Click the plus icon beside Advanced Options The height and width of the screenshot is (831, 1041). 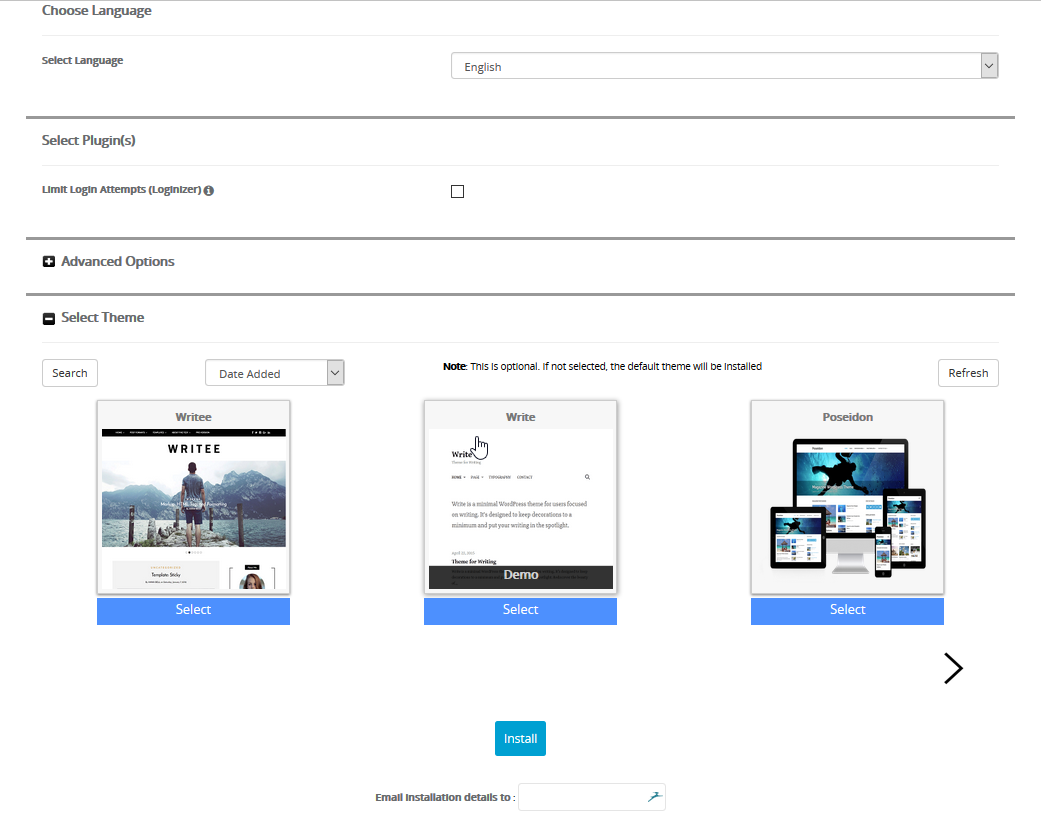49,262
